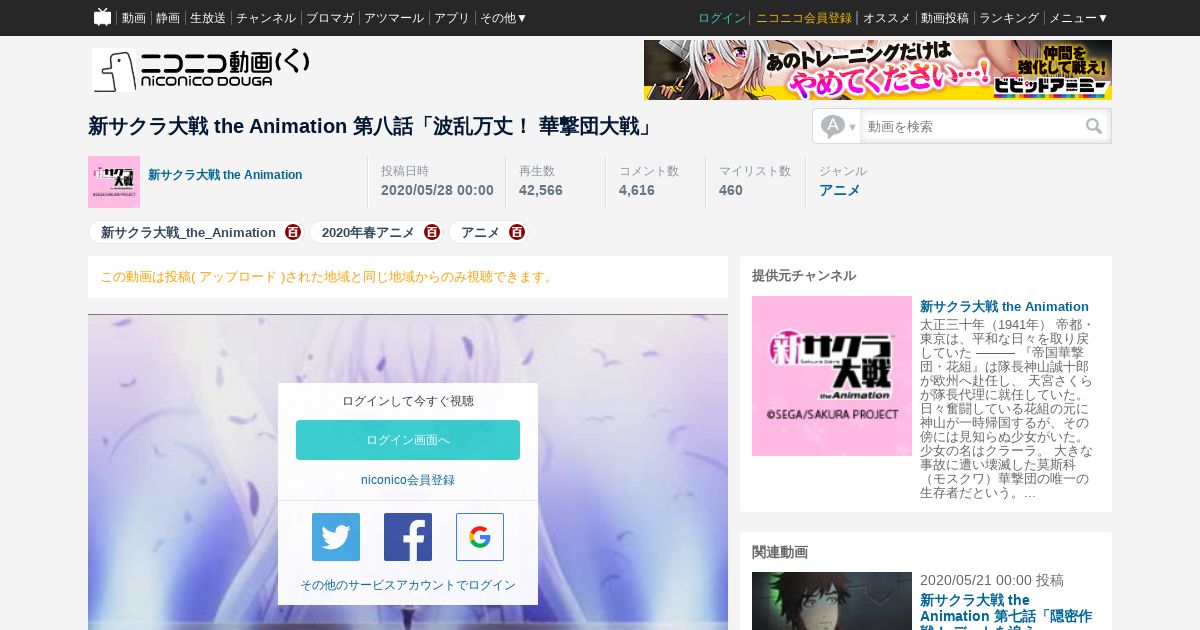The image size is (1200, 630).
Task: Open 動画投稿 in top bar
Action: [945, 18]
